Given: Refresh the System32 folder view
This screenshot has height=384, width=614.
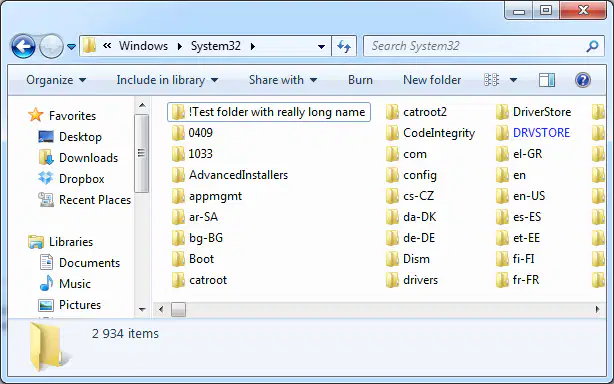Looking at the screenshot, I should point(344,46).
